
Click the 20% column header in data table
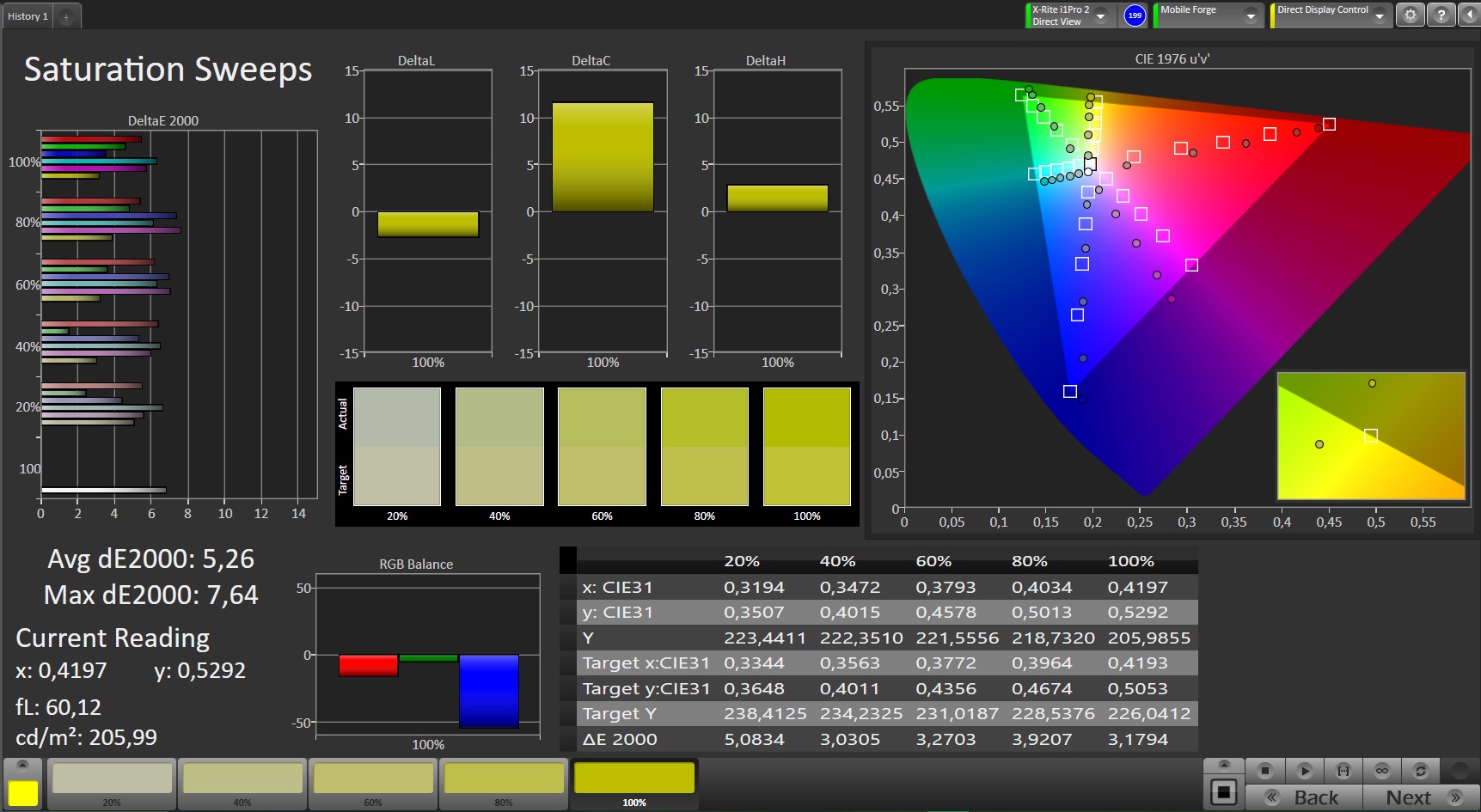tap(742, 561)
